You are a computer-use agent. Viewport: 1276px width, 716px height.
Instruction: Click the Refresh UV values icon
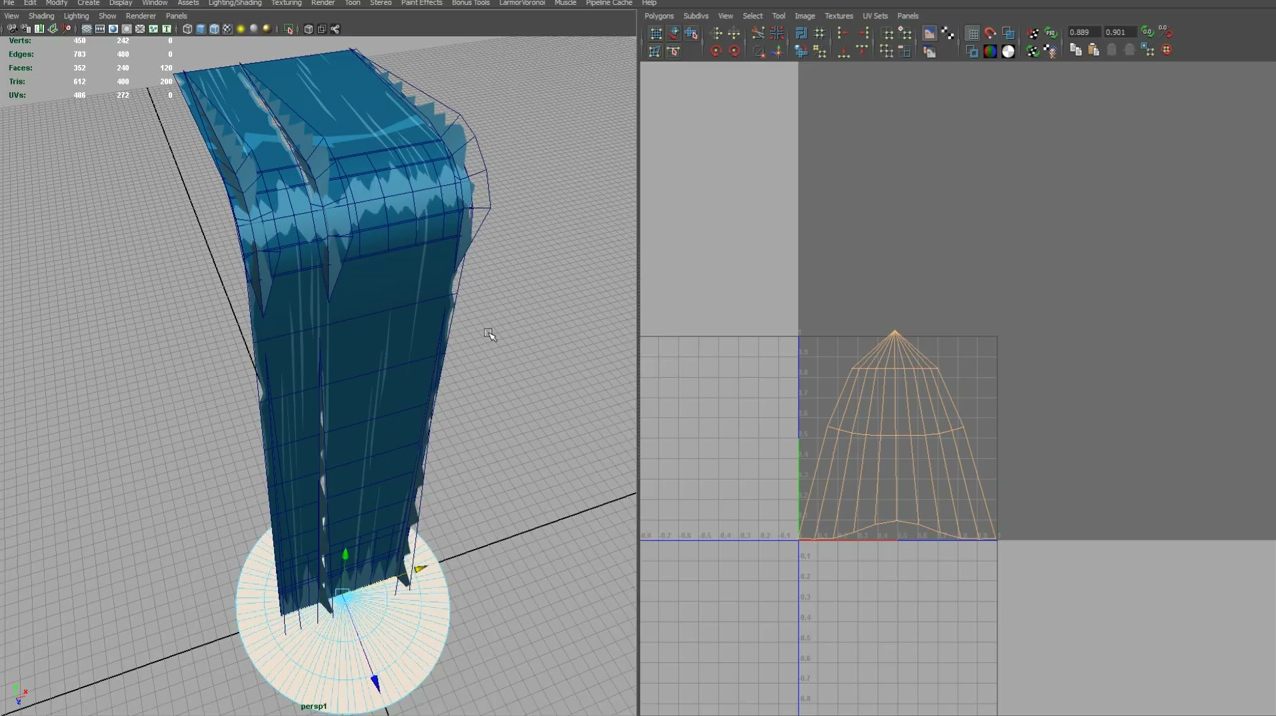pyautogui.click(x=1147, y=32)
